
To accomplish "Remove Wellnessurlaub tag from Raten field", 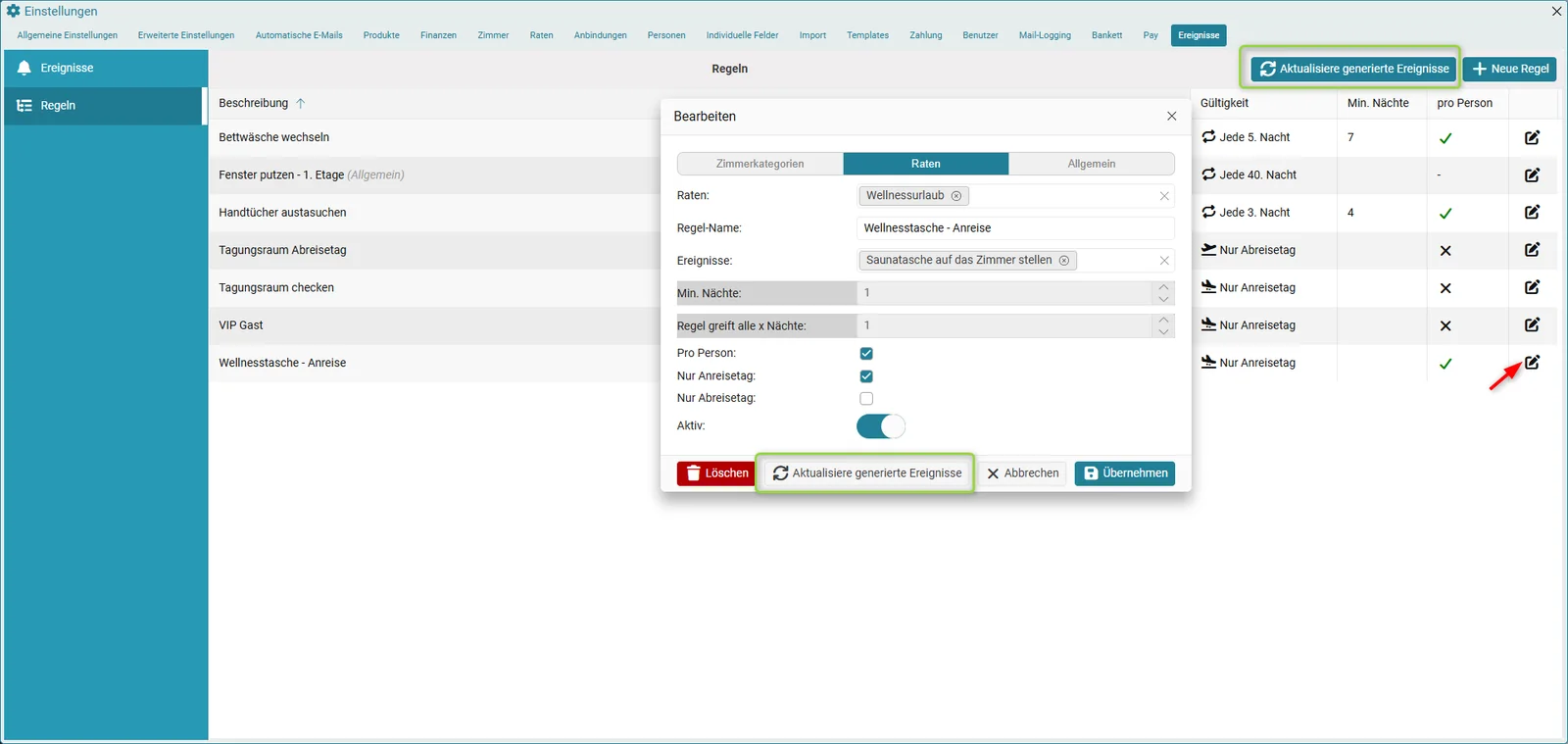I will point(956,195).
